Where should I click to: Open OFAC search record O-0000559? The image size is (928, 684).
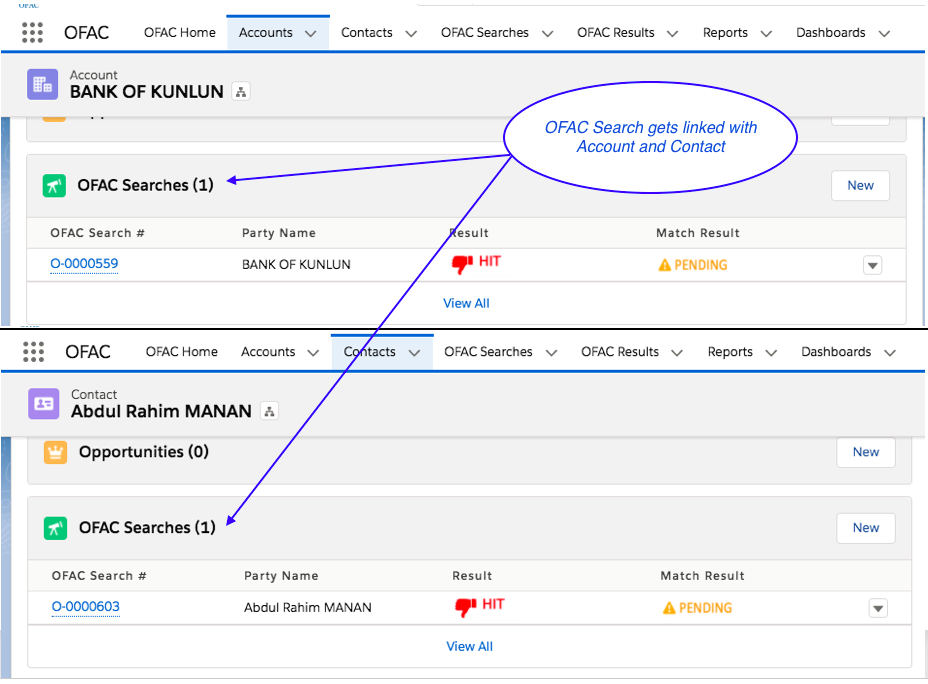(x=84, y=264)
